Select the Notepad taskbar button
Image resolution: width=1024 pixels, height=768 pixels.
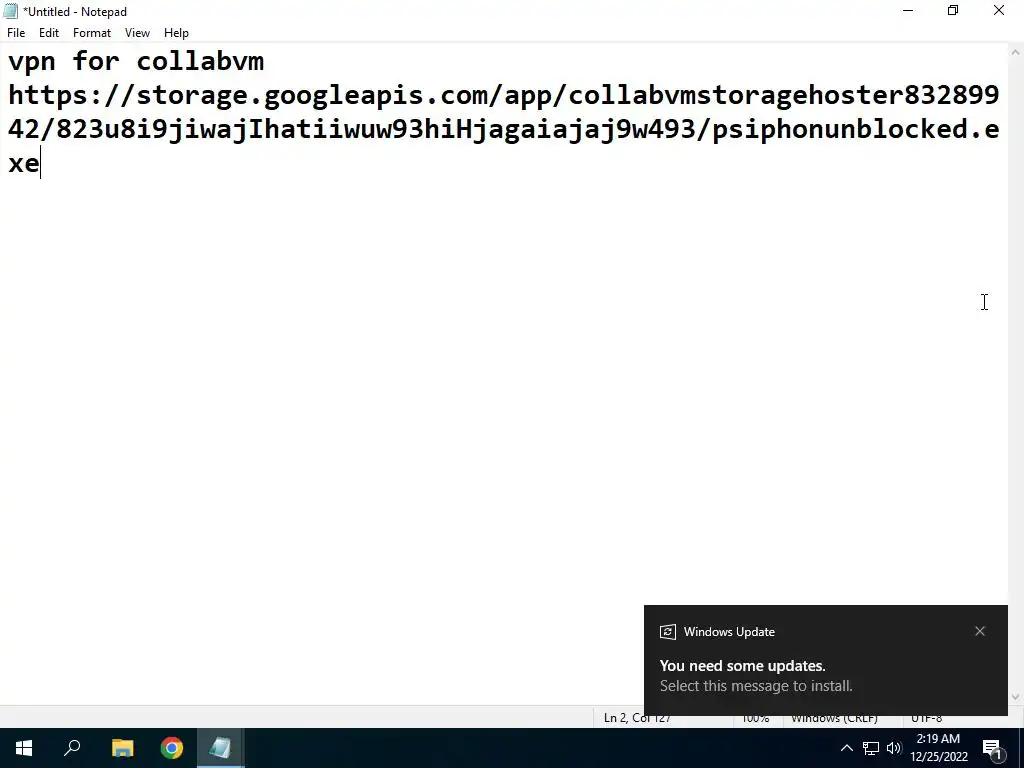click(x=221, y=748)
